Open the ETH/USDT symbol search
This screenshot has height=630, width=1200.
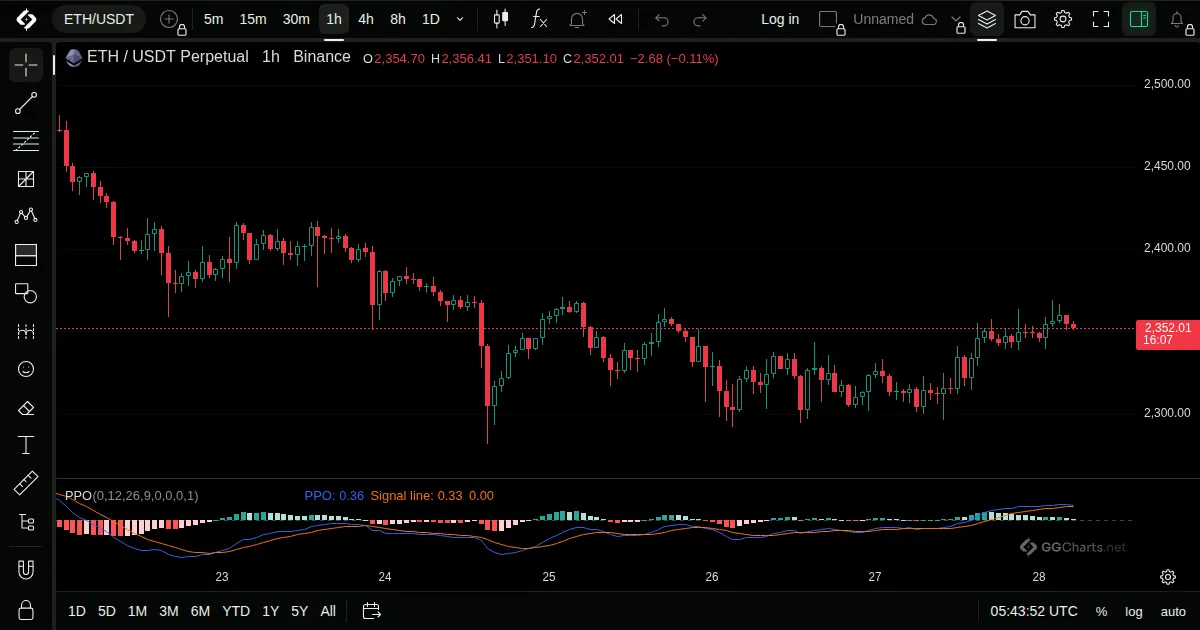pyautogui.click(x=99, y=19)
